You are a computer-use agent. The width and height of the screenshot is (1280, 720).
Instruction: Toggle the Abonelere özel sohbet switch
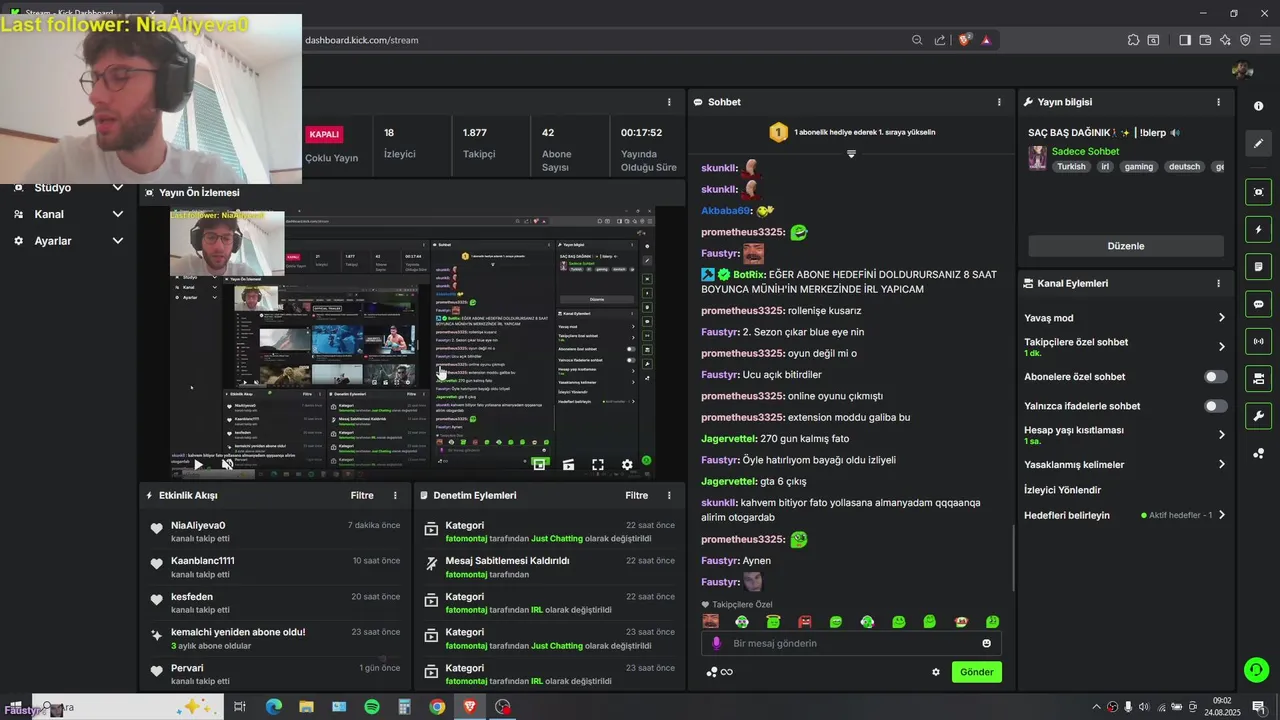click(1215, 377)
